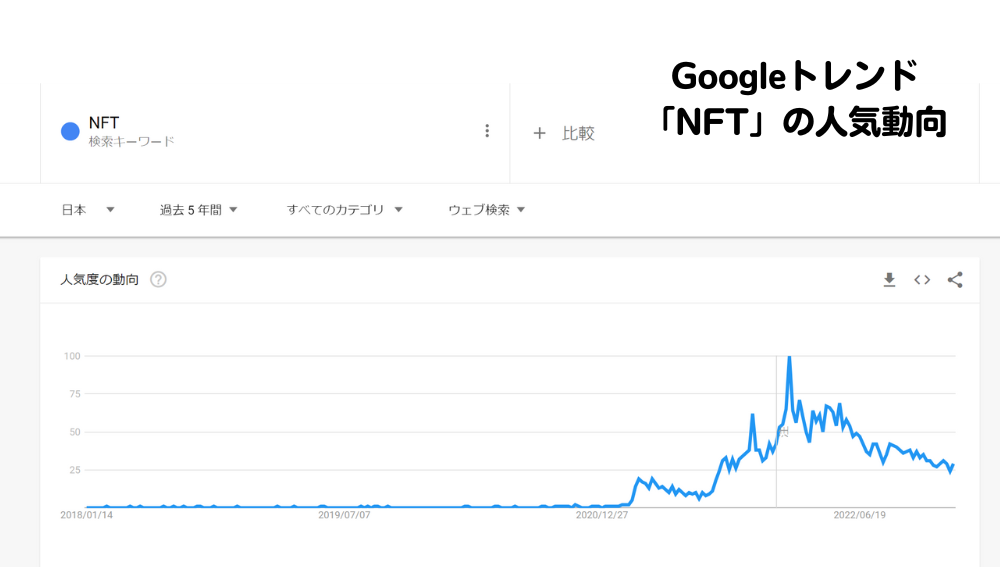Click the plus icon beside 比較
This screenshot has height=567, width=1000.
[540, 133]
